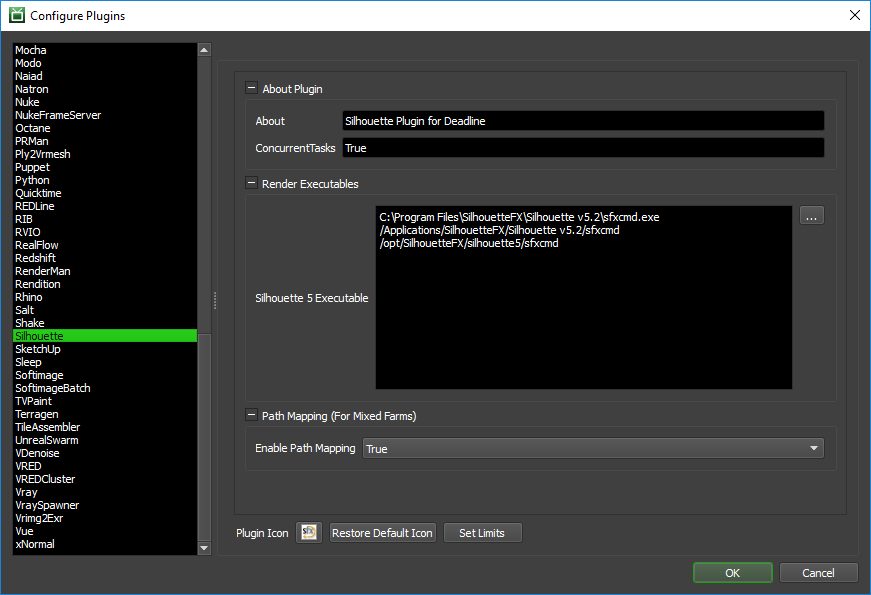Select TileAssembler in the plugin list
The width and height of the screenshot is (871, 595).
(105, 427)
